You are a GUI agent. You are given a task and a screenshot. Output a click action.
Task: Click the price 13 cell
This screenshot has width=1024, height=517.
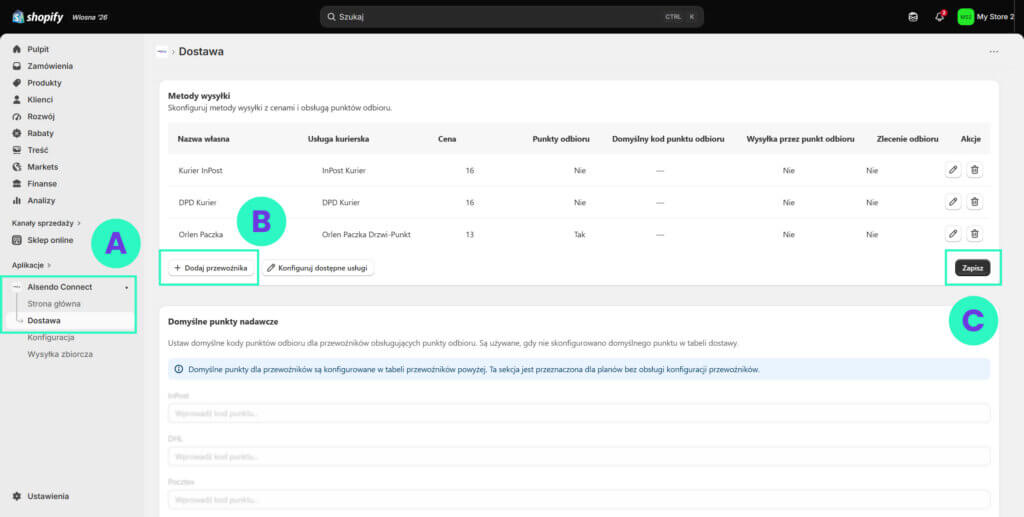pyautogui.click(x=470, y=234)
